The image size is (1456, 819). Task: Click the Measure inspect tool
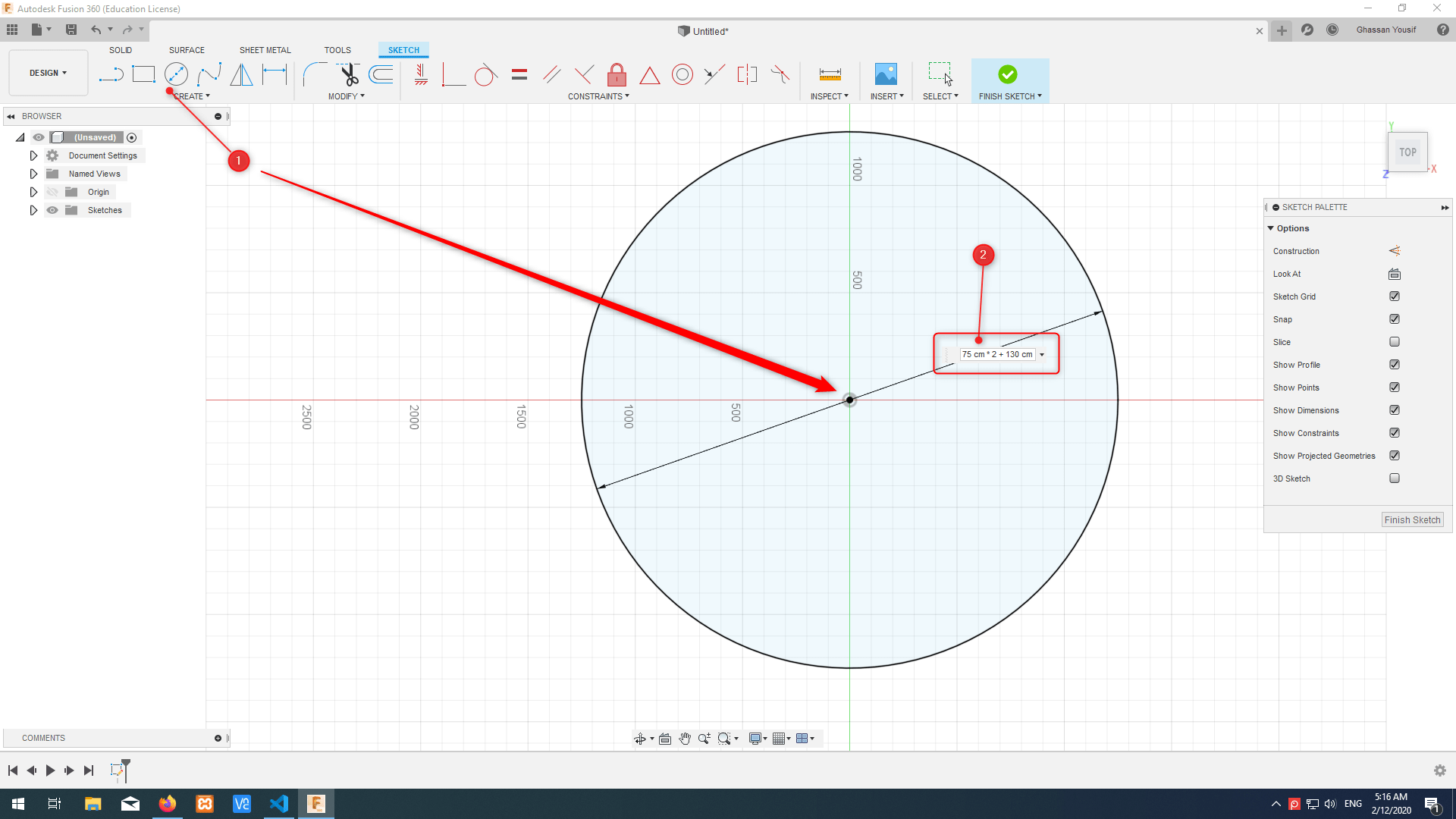tap(830, 74)
